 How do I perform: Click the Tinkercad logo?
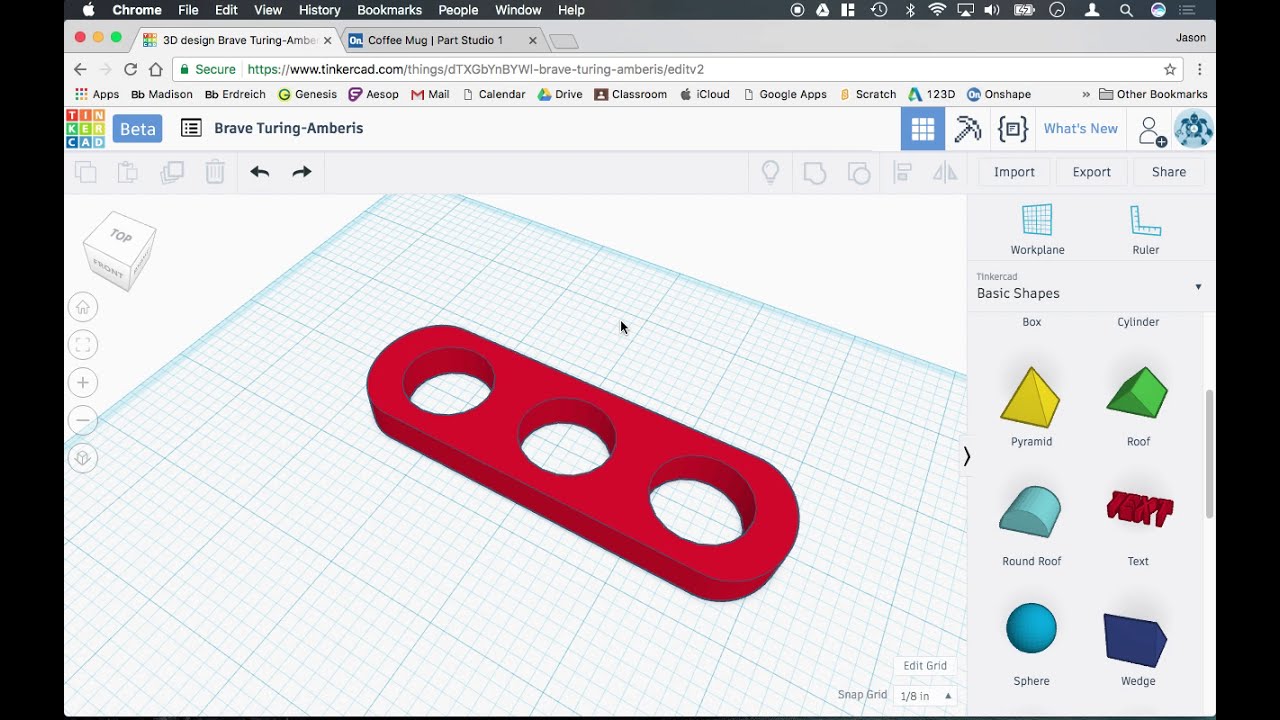click(85, 129)
